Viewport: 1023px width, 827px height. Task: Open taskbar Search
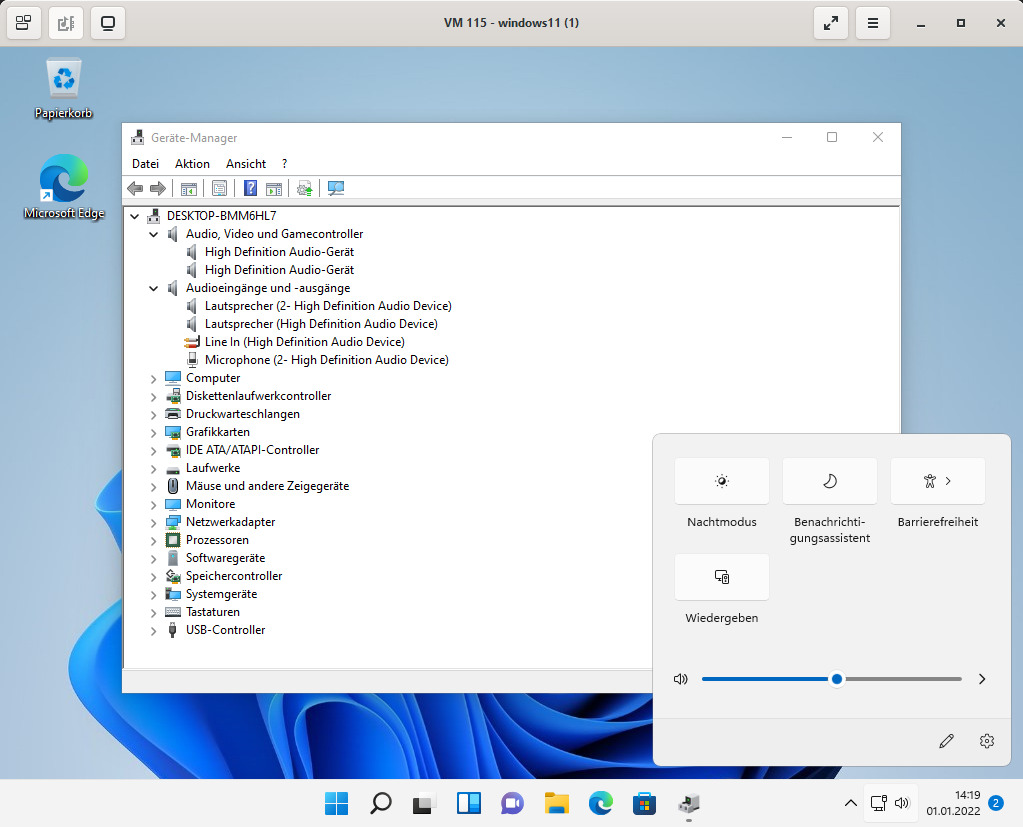[x=380, y=804]
